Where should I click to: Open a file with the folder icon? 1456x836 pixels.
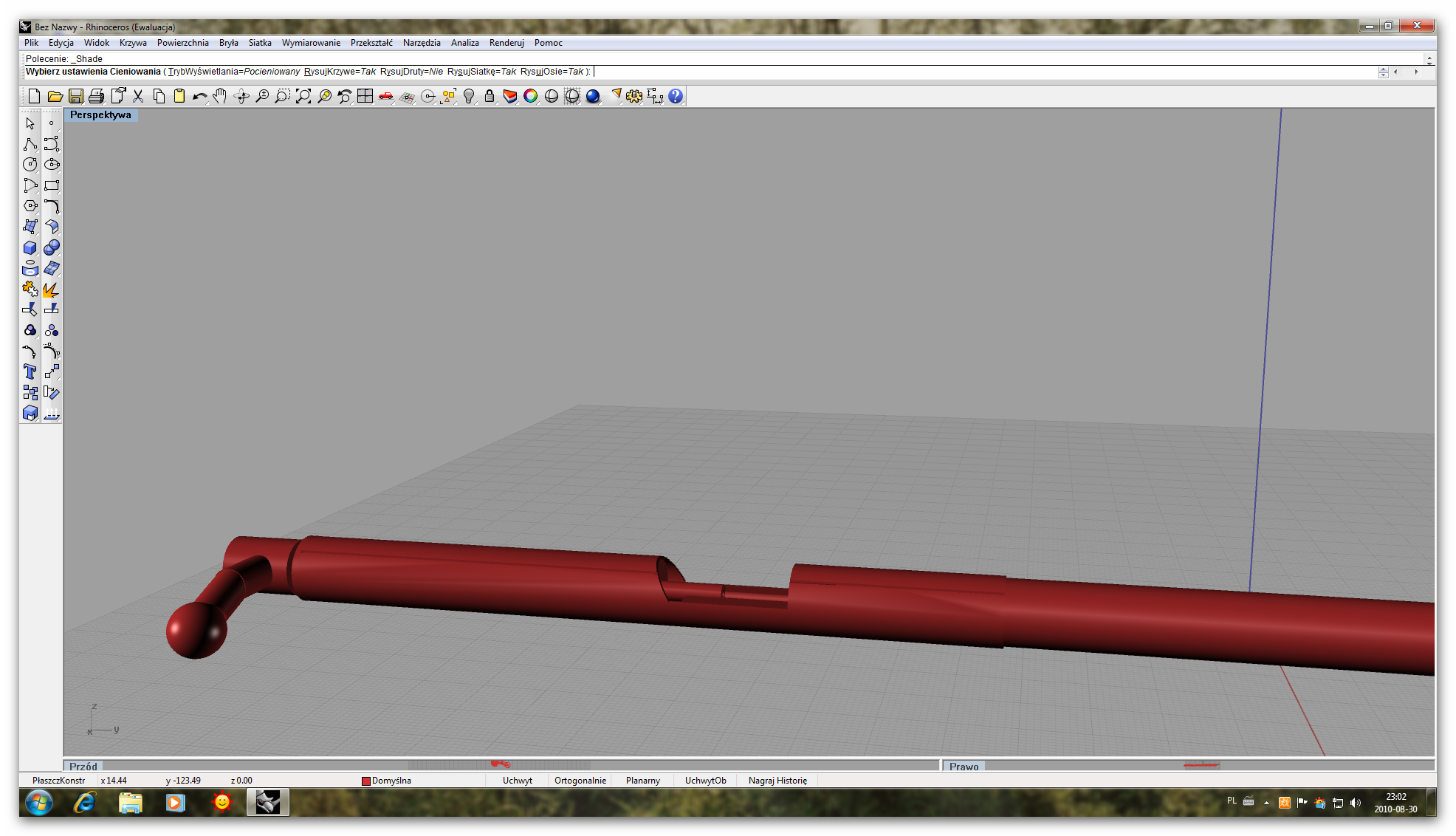(x=55, y=96)
